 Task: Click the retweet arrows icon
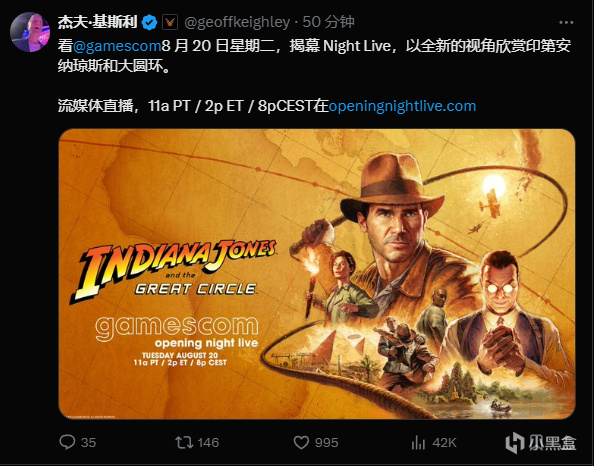[x=184, y=443]
